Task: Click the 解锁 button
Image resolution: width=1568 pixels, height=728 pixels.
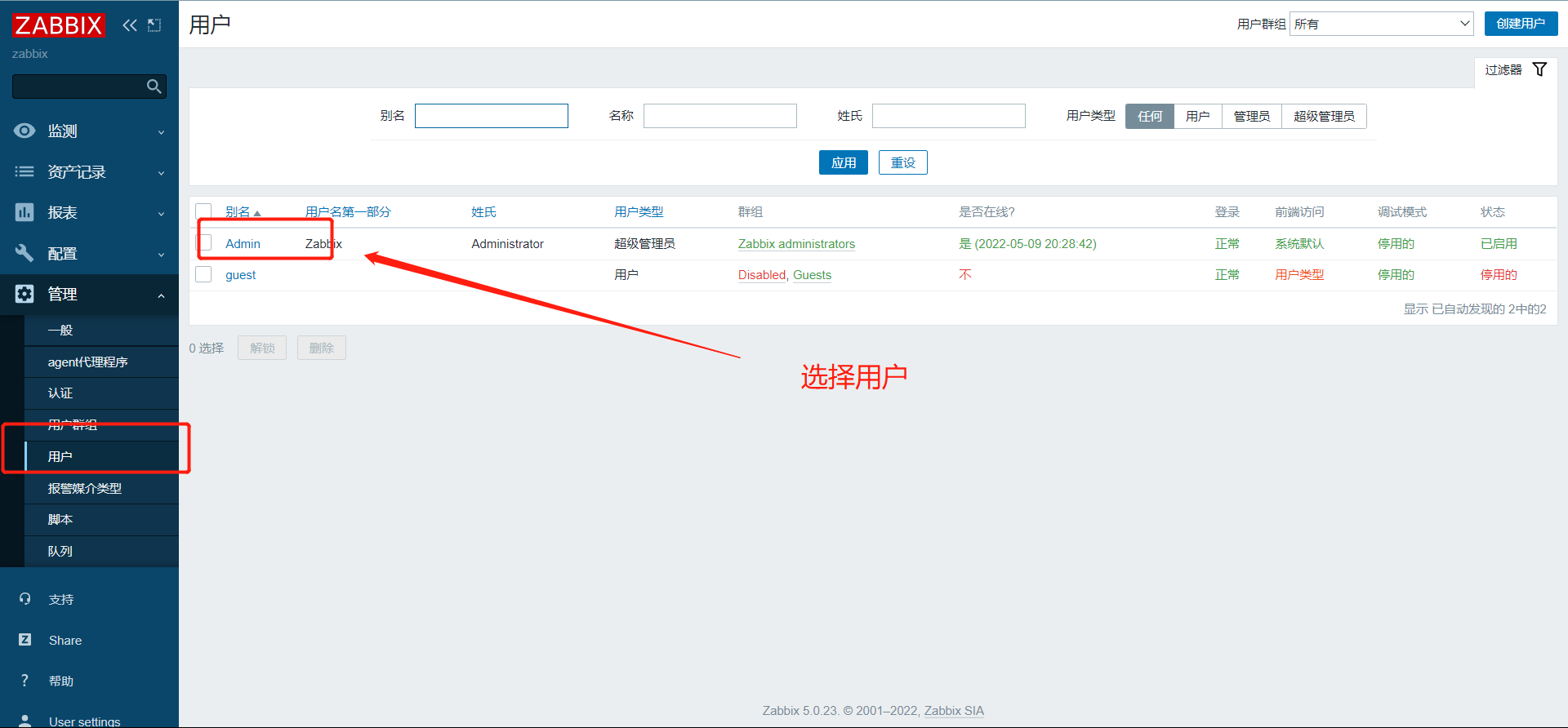Action: [x=262, y=348]
